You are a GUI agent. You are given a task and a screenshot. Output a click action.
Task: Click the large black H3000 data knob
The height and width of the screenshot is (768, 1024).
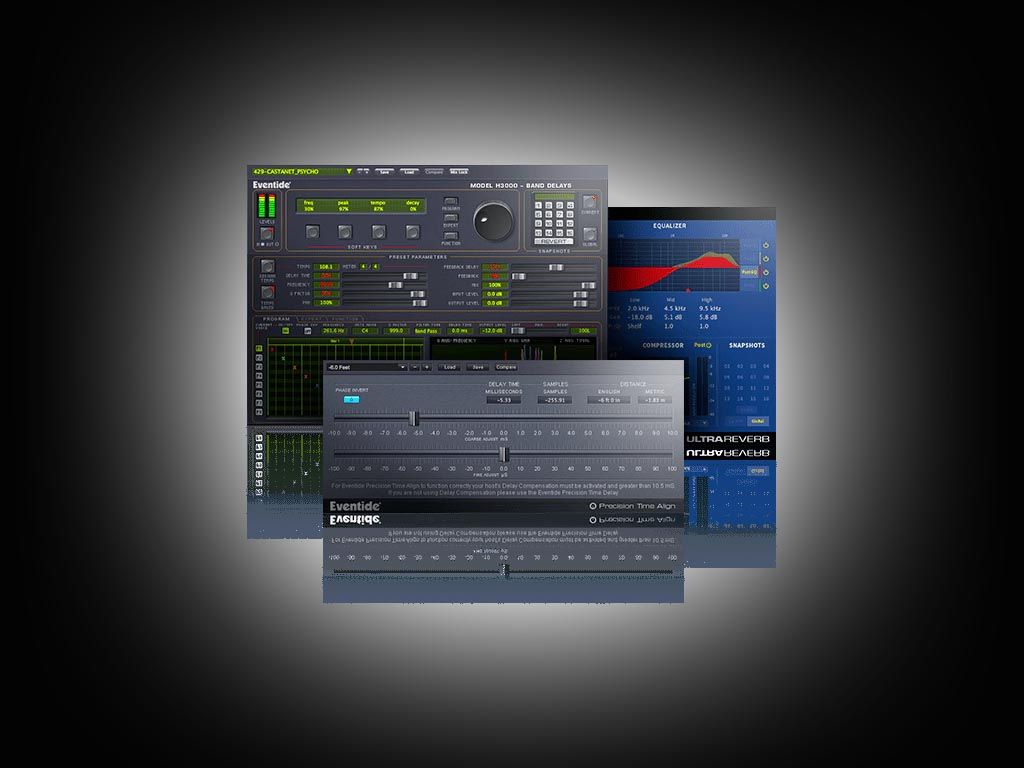tap(493, 221)
